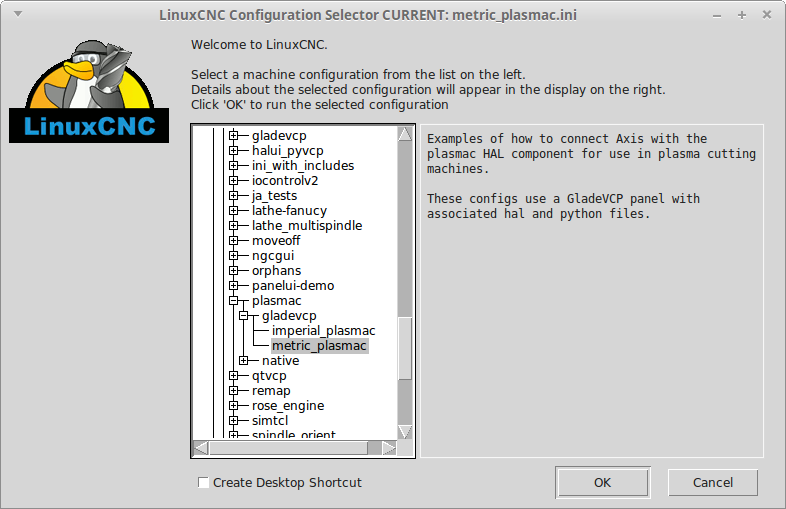This screenshot has height=509, width=786.
Task: Enable the Create Desktop Shortcut checkbox
Action: [x=203, y=482]
